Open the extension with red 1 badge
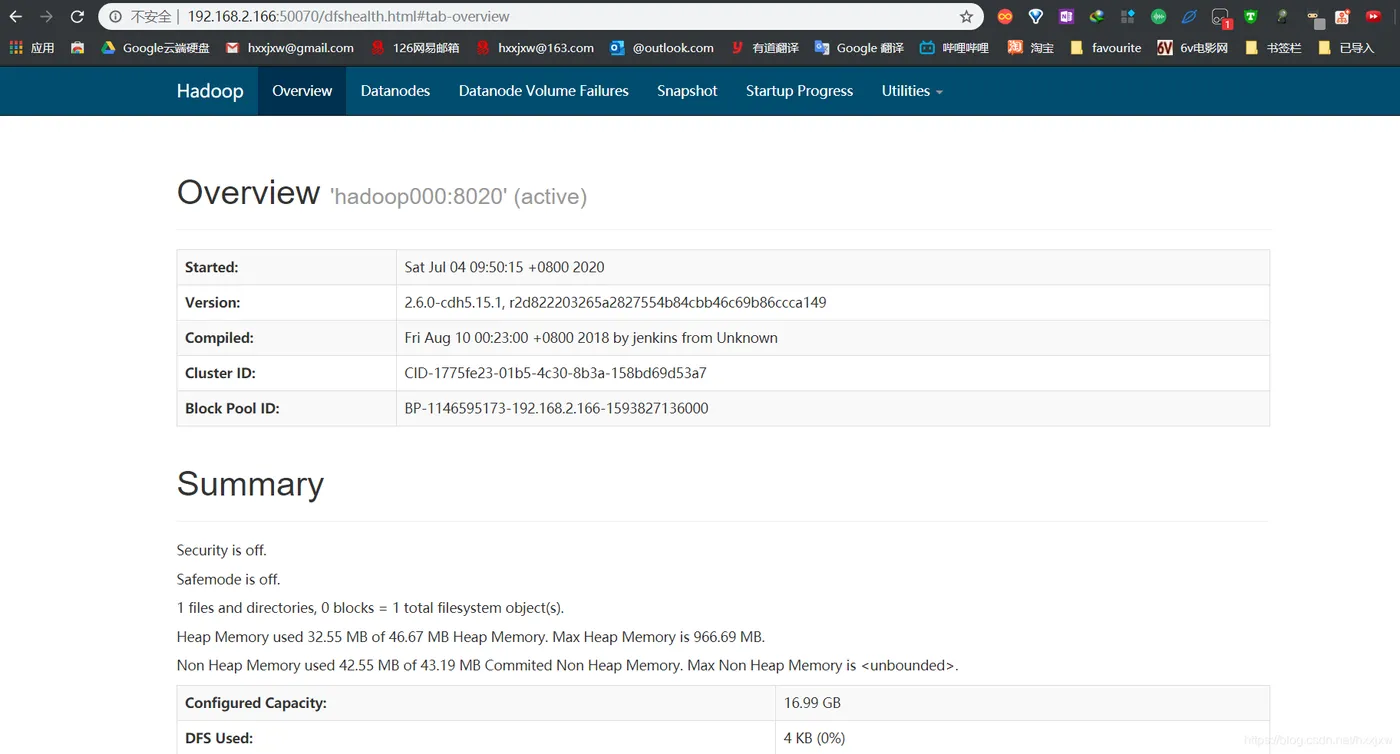Image resolution: width=1400 pixels, height=754 pixels. point(1221,18)
